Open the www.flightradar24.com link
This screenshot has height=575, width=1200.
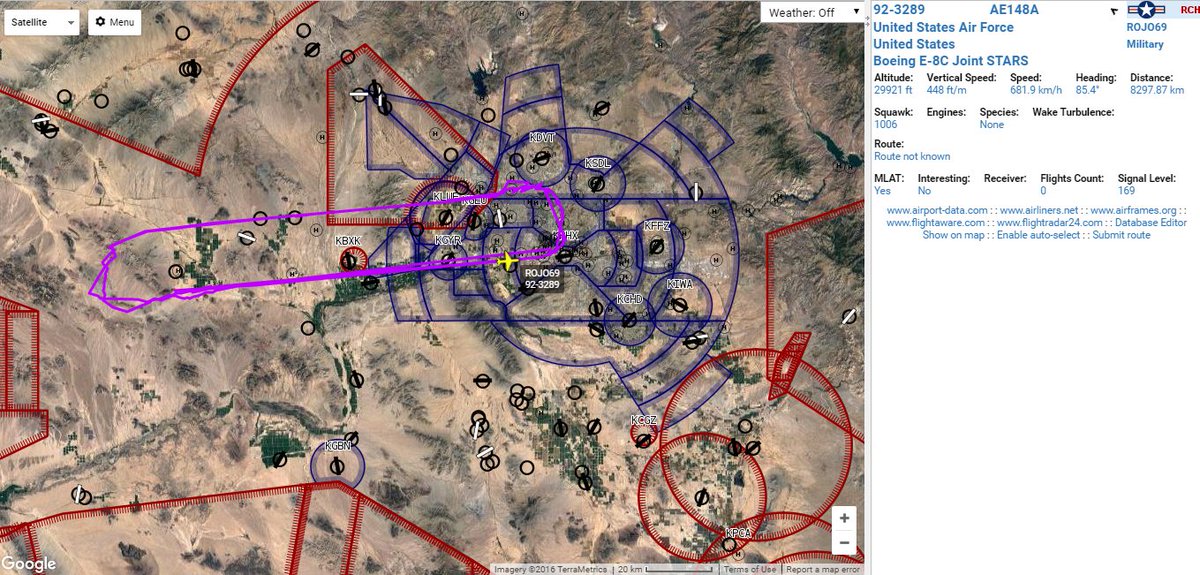click(1050, 223)
